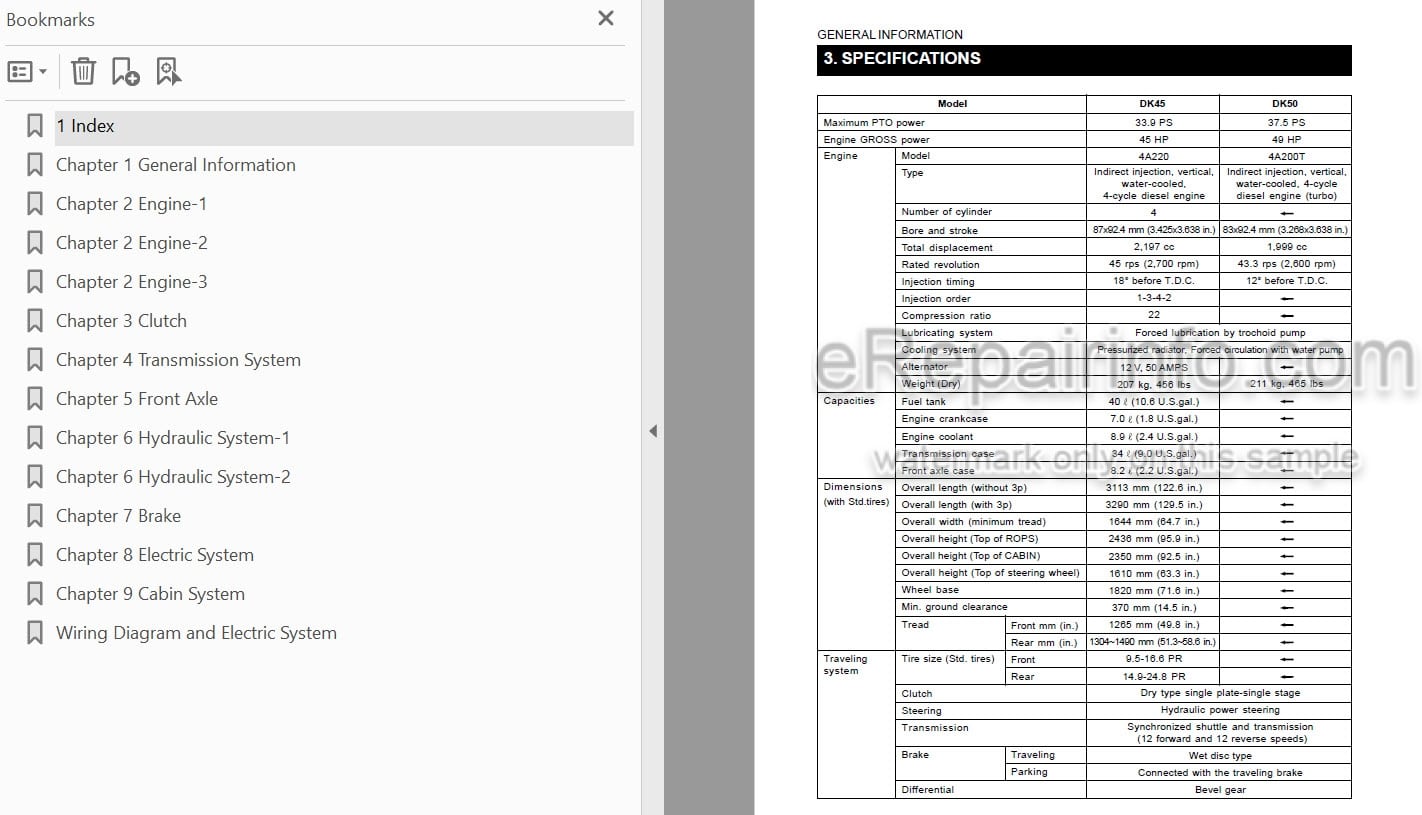Click the 'Wheel base' row label
This screenshot has height=815, width=1422.
[x=930, y=590]
